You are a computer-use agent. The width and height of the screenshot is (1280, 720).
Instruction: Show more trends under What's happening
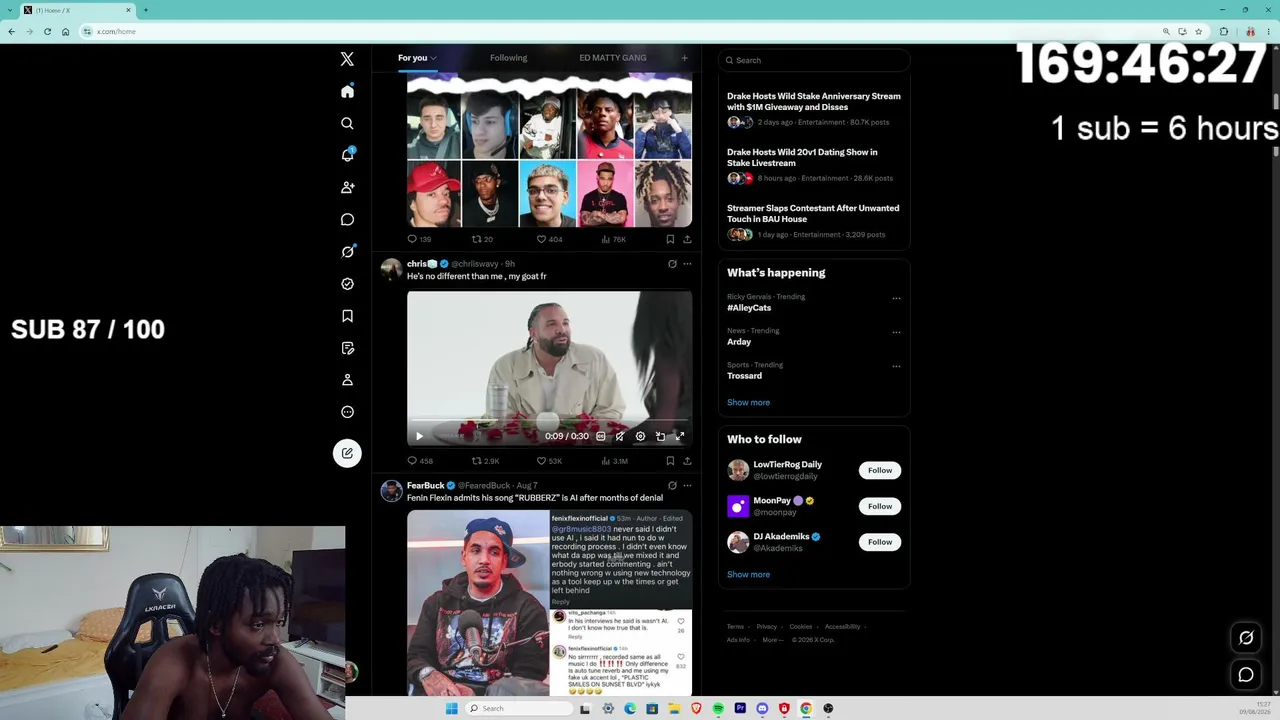tap(748, 402)
